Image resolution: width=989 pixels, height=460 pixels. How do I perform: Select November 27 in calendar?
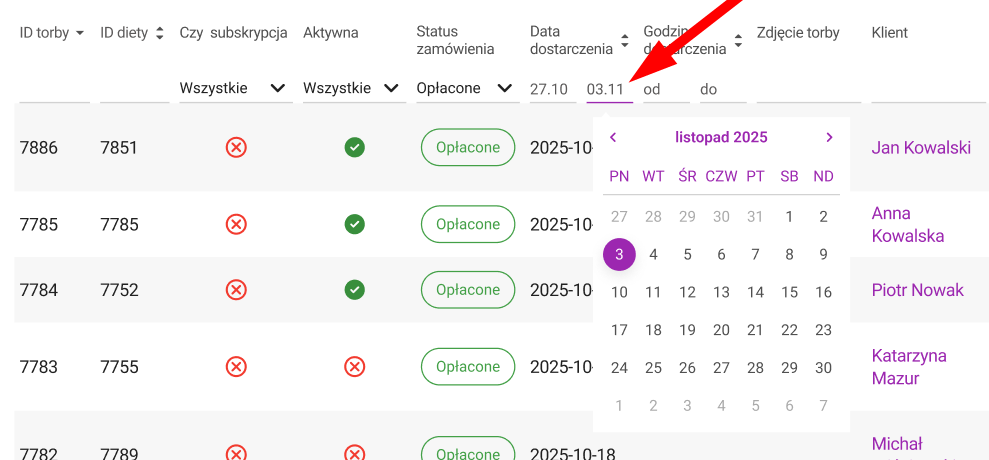(x=721, y=368)
